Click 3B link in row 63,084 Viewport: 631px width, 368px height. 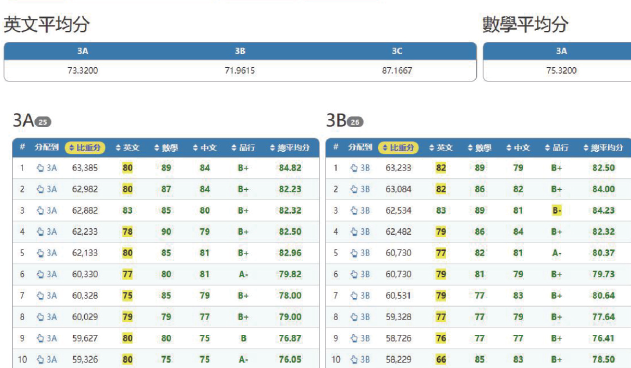[x=365, y=189]
